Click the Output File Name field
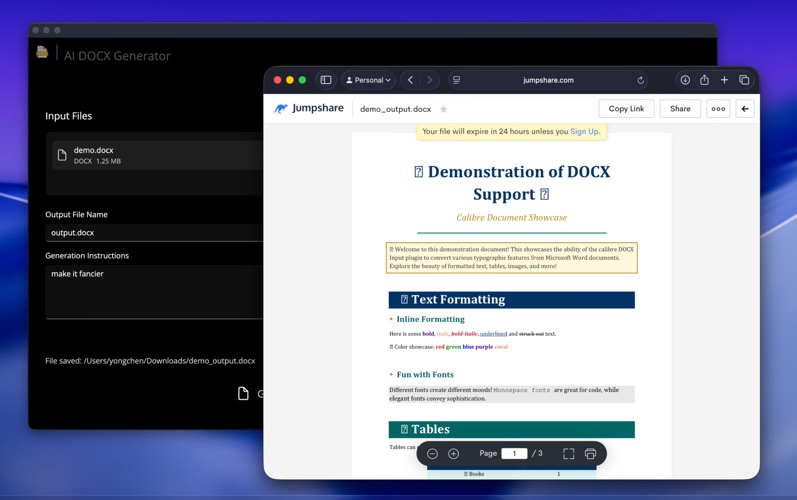 (155, 233)
